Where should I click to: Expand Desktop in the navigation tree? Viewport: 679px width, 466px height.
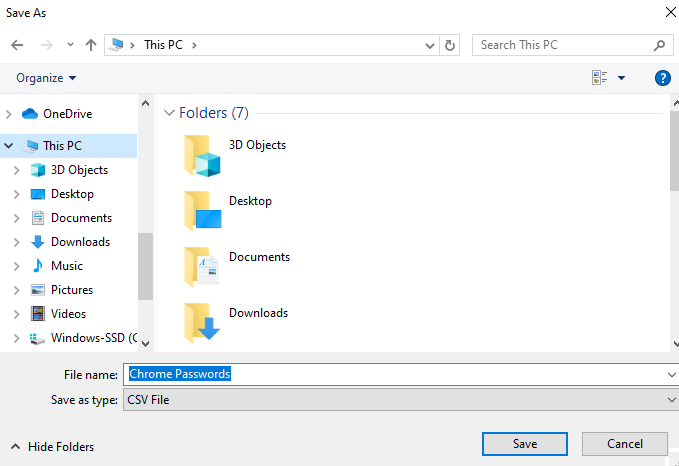pyautogui.click(x=16, y=194)
